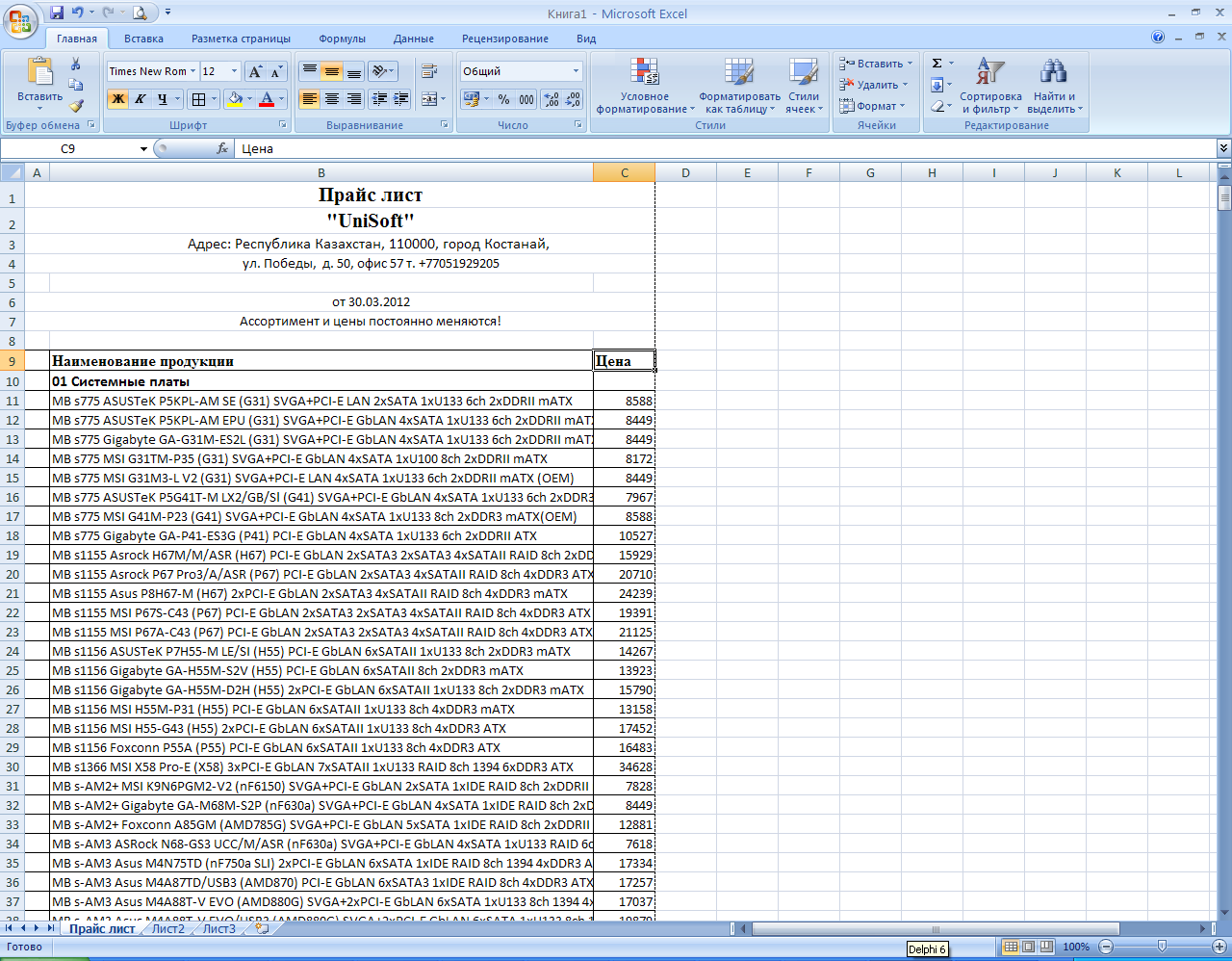Toggle underline formatting (Ч)
The width and height of the screenshot is (1232, 961).
pos(162,99)
